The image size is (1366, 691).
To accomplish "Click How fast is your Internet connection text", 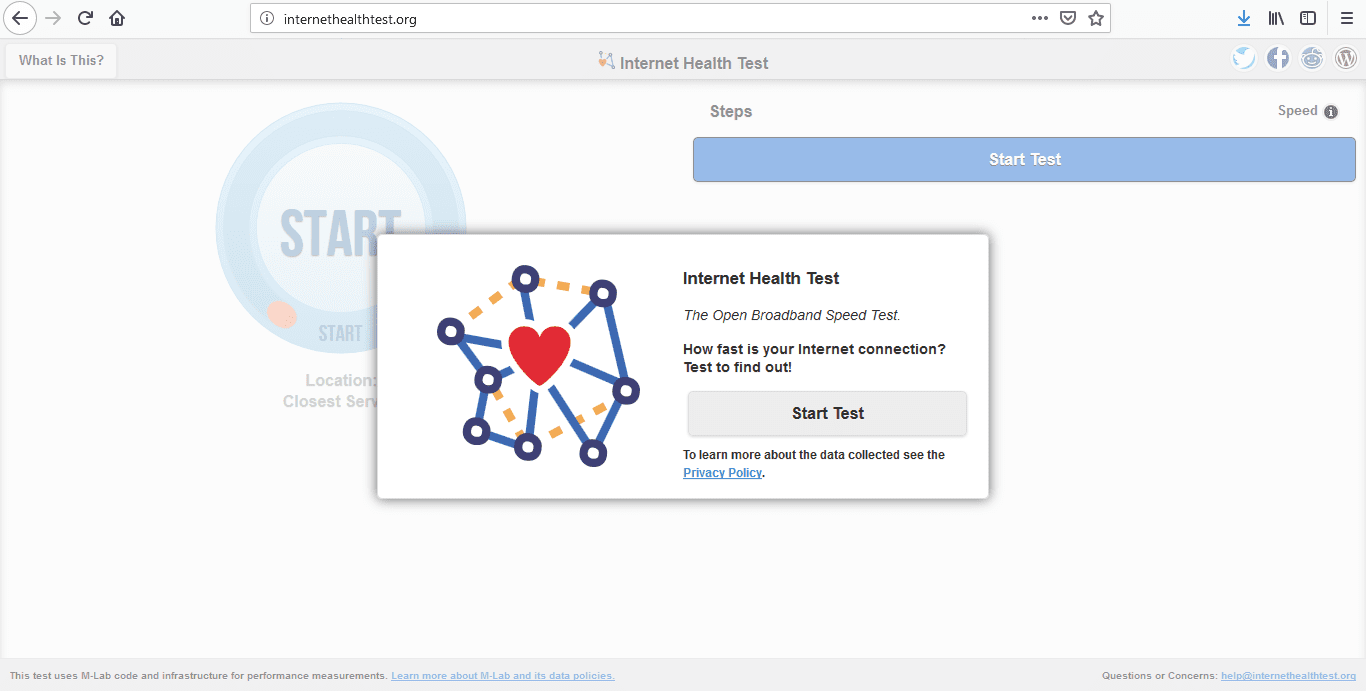I will [x=814, y=349].
